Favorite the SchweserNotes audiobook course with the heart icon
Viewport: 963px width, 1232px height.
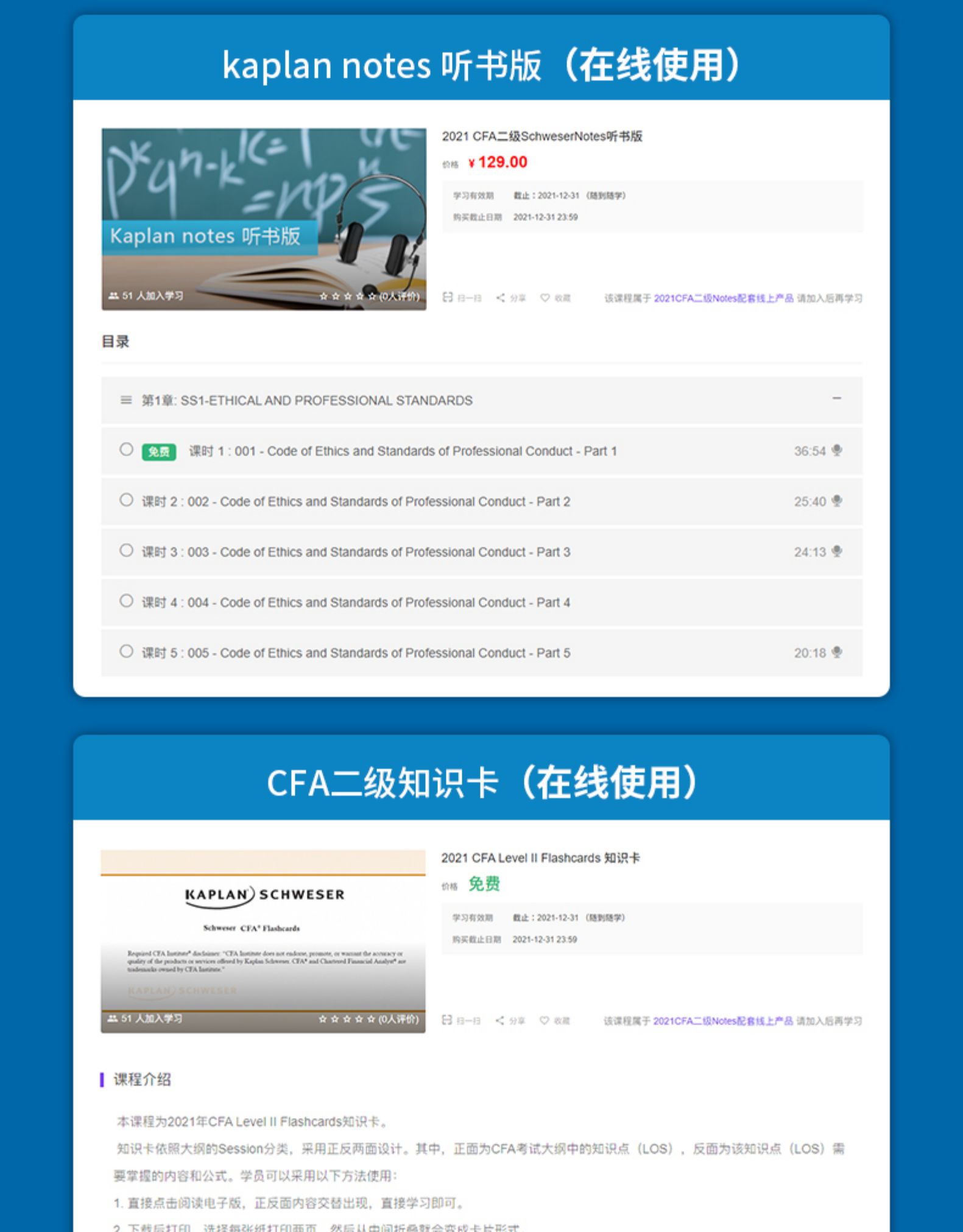(x=545, y=298)
